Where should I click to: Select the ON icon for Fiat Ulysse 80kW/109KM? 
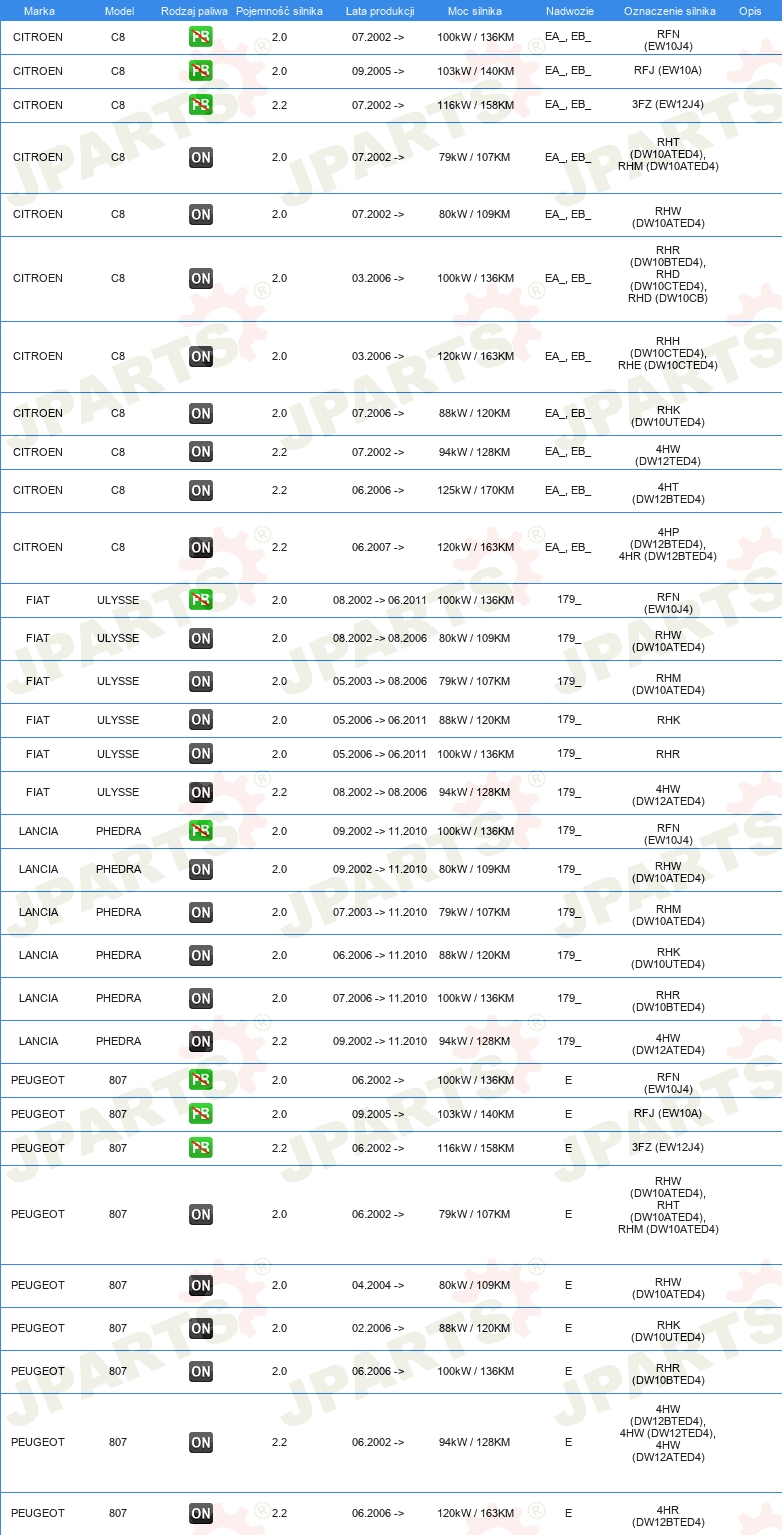[201, 639]
